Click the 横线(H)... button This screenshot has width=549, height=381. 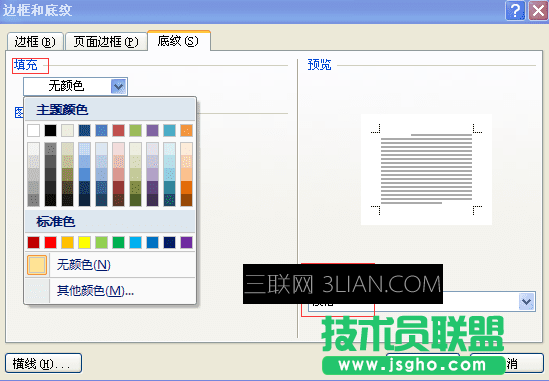click(43, 363)
